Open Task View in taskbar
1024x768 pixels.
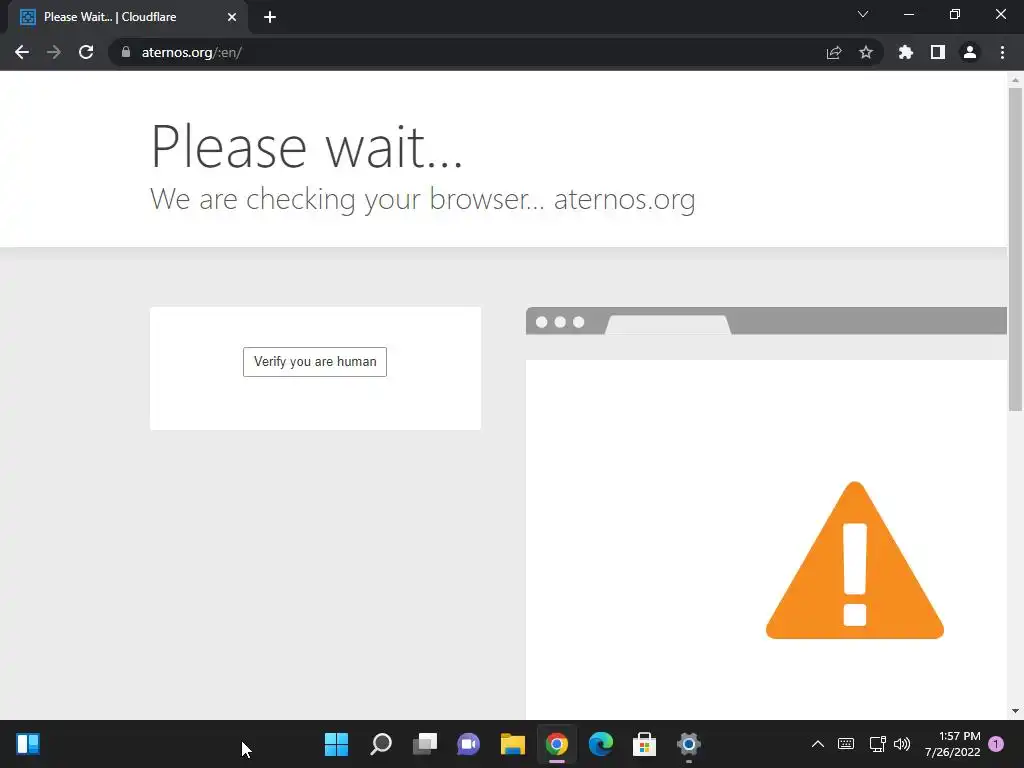pos(424,744)
